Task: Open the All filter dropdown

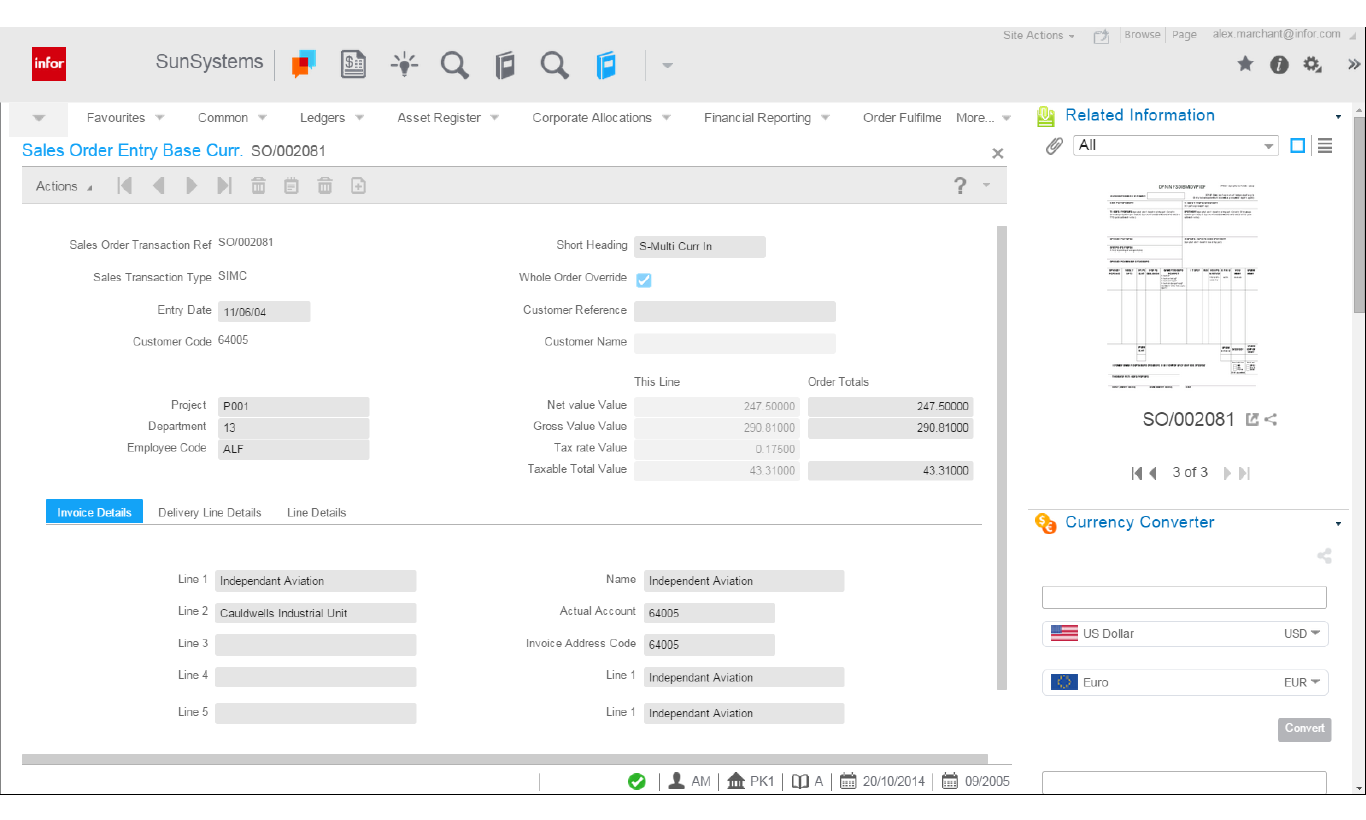Action: tap(1176, 145)
